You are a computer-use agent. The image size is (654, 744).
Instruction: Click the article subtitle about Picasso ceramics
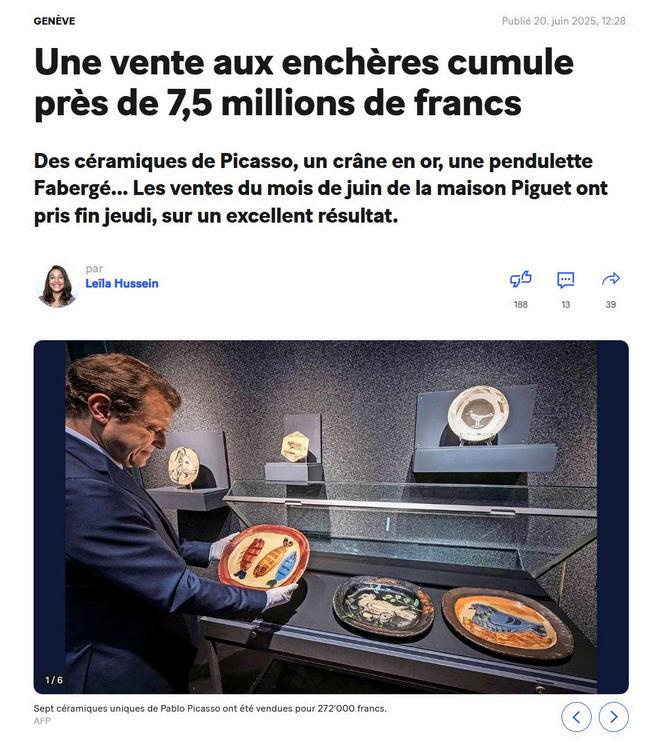click(x=321, y=188)
